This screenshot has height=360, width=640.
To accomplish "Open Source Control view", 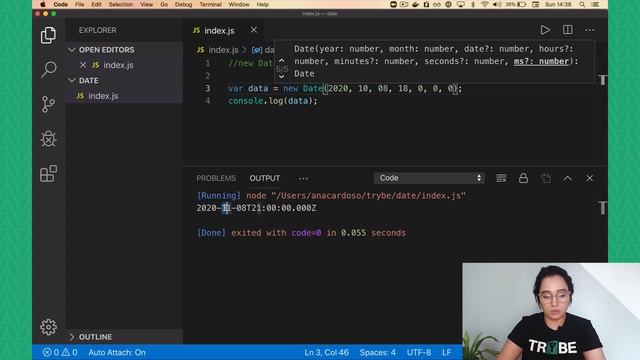I will 48,104.
